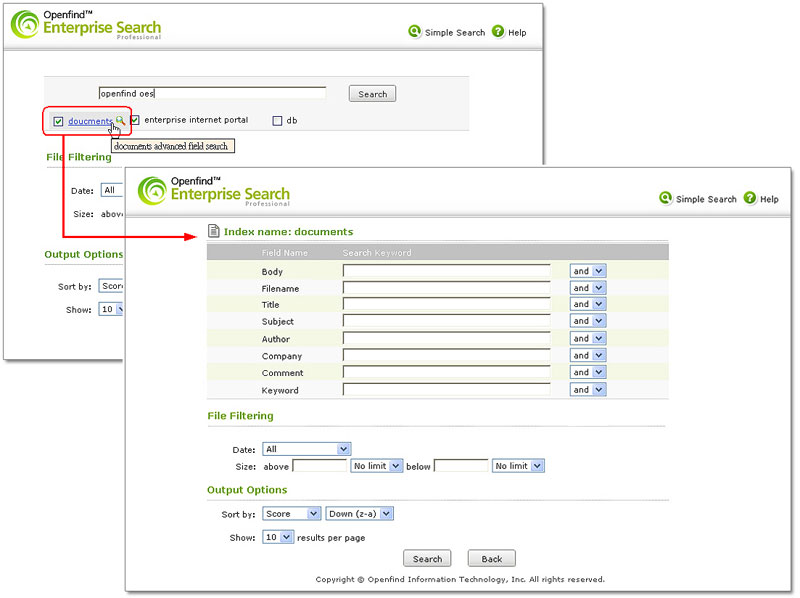Click the Subject search keyword field
The image size is (800, 598).
pyautogui.click(x=446, y=321)
